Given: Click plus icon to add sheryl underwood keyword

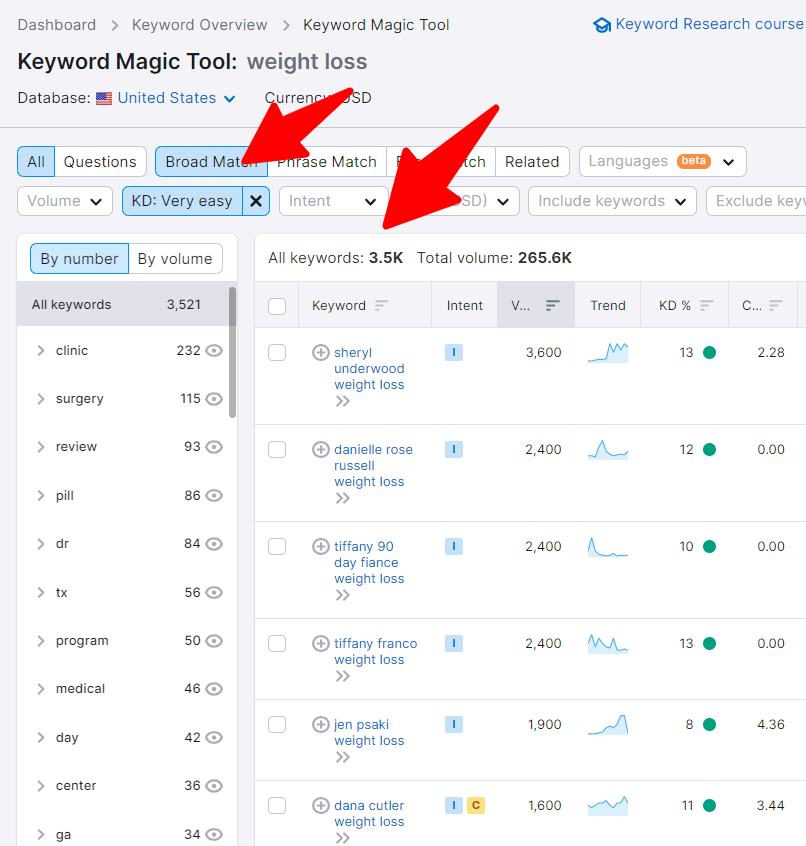Looking at the screenshot, I should tap(321, 352).
